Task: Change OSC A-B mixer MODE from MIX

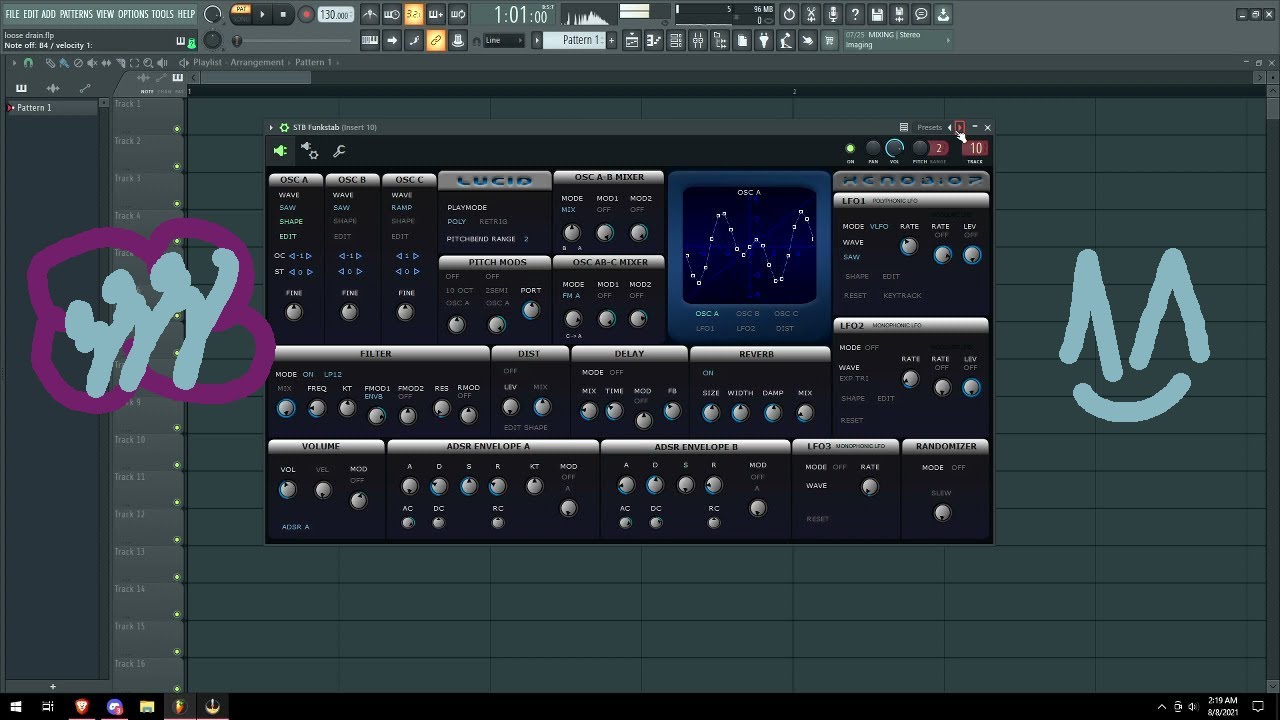Action: 569,210
